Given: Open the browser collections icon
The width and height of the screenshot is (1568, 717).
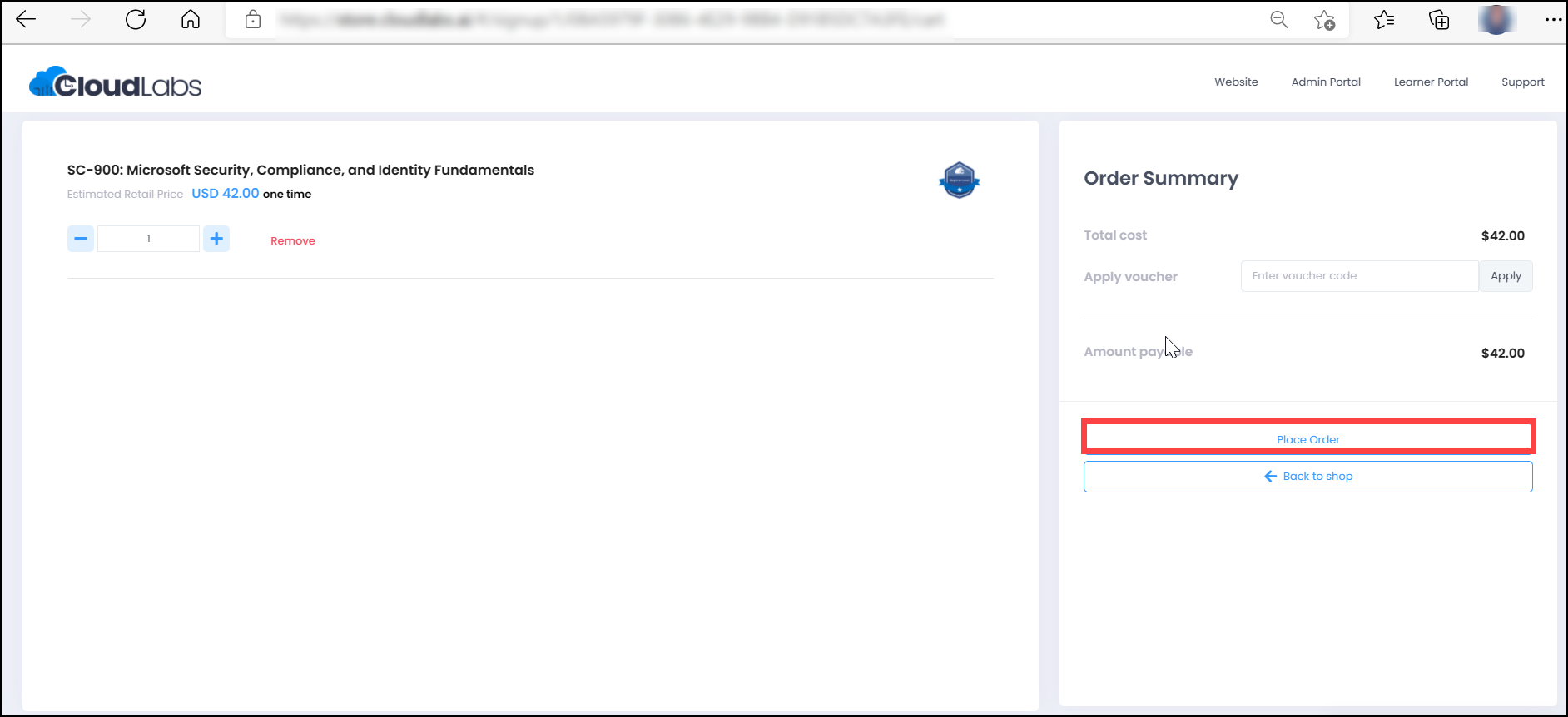Looking at the screenshot, I should (x=1439, y=19).
